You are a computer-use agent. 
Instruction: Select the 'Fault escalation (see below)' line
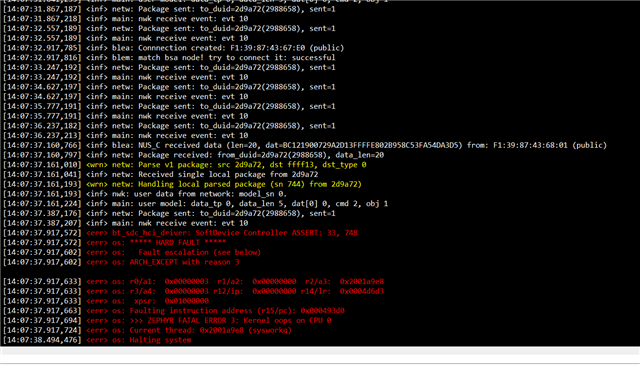132,252
